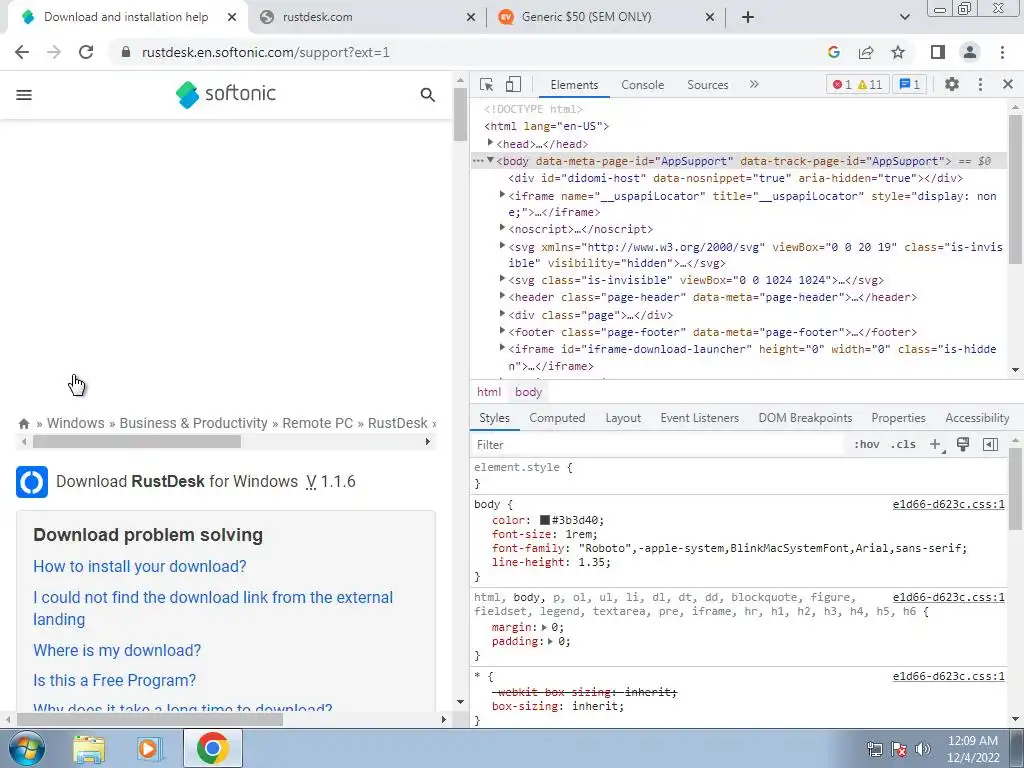Image resolution: width=1024 pixels, height=768 pixels.
Task: Open the issues counter badge
Action: [x=909, y=84]
